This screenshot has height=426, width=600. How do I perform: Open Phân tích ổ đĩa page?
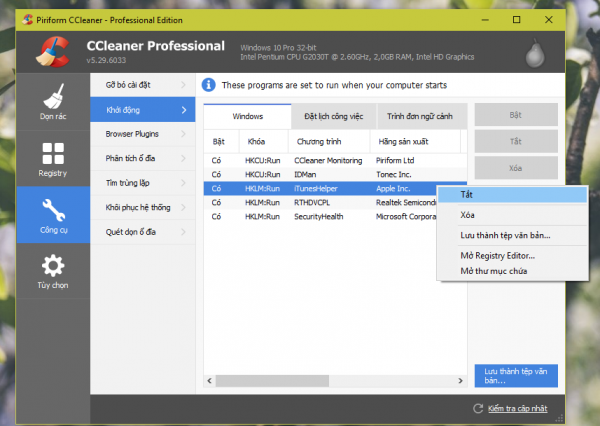tap(143, 158)
